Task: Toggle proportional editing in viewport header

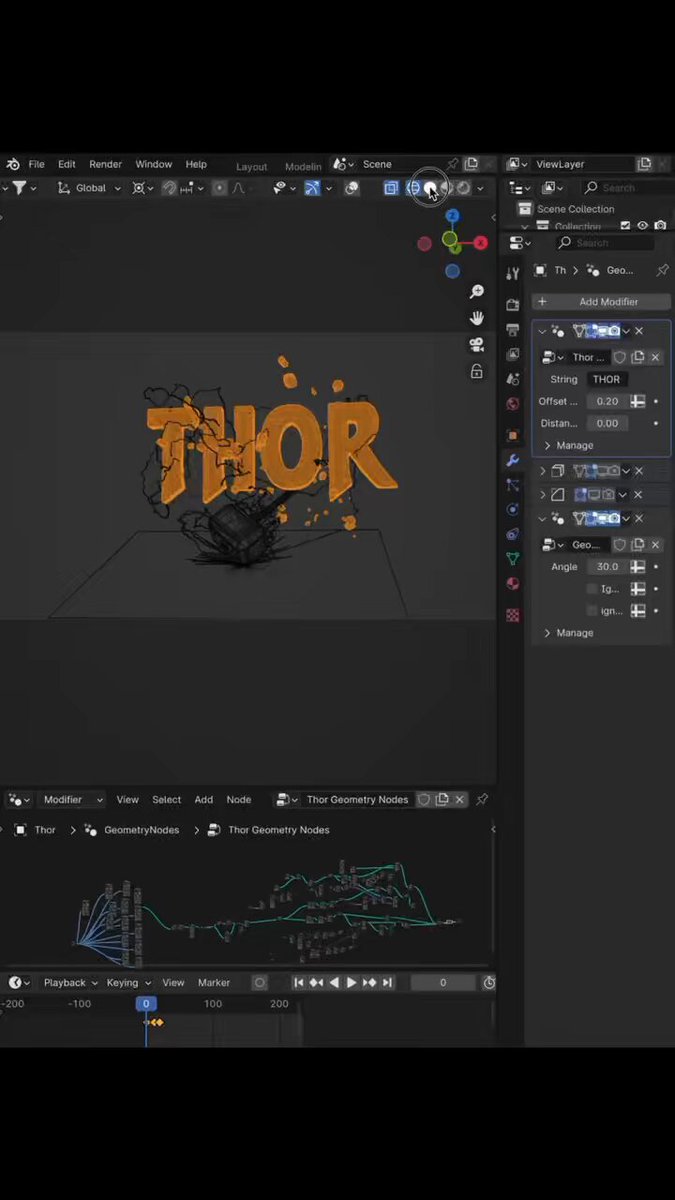Action: point(219,188)
